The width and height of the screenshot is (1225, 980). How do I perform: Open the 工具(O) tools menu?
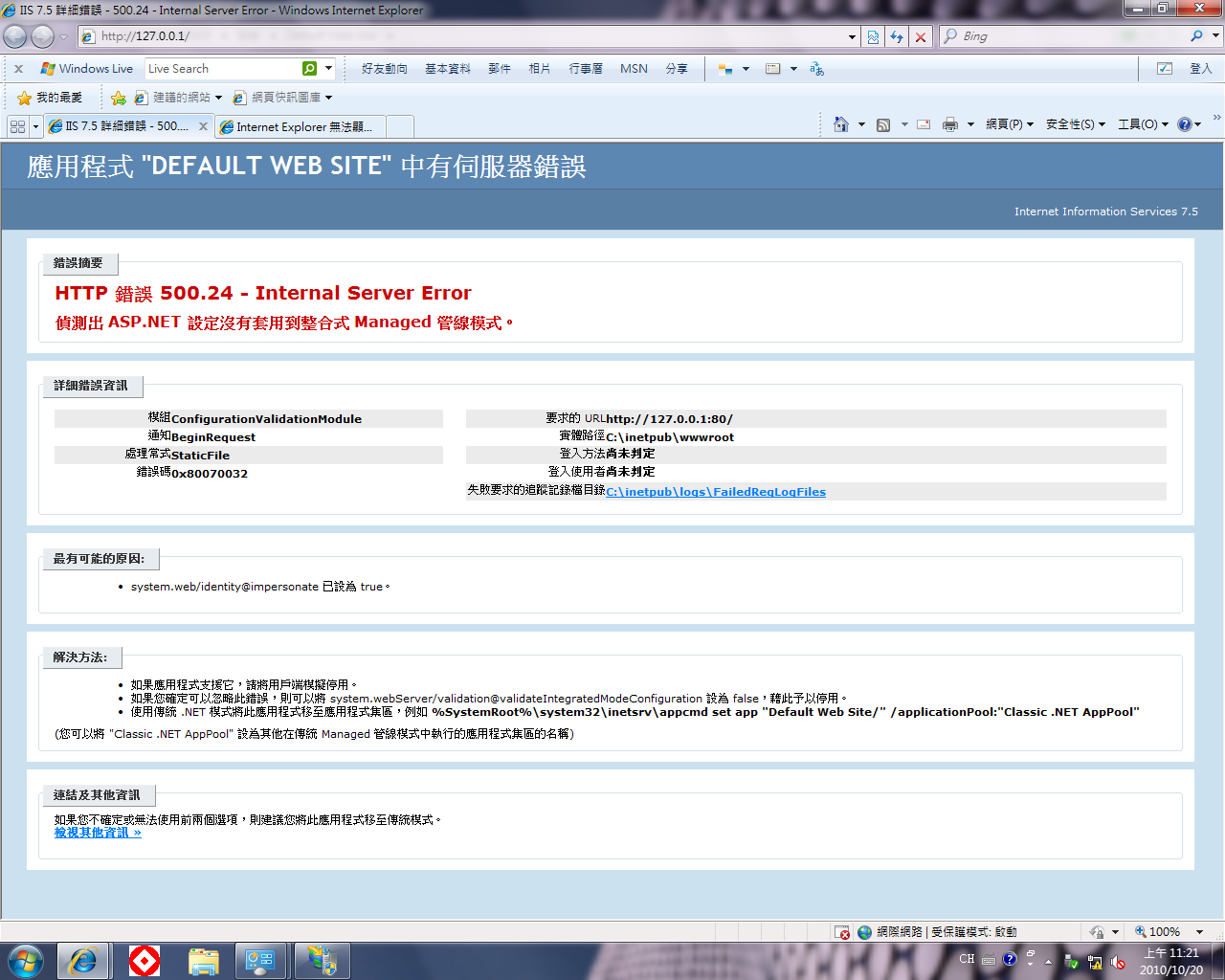tap(1143, 124)
